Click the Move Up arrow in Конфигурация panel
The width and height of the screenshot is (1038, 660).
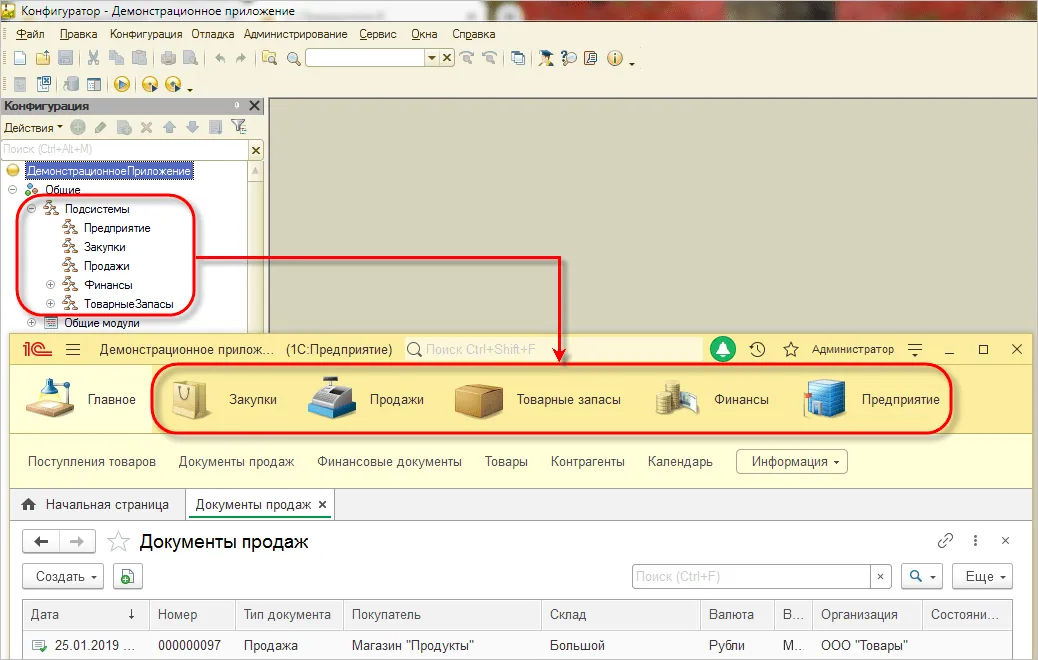(x=169, y=127)
